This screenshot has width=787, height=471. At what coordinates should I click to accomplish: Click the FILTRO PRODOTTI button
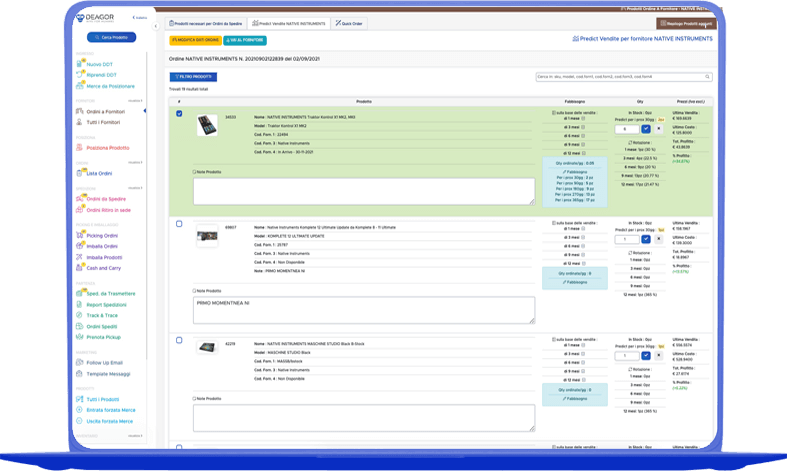[193, 77]
